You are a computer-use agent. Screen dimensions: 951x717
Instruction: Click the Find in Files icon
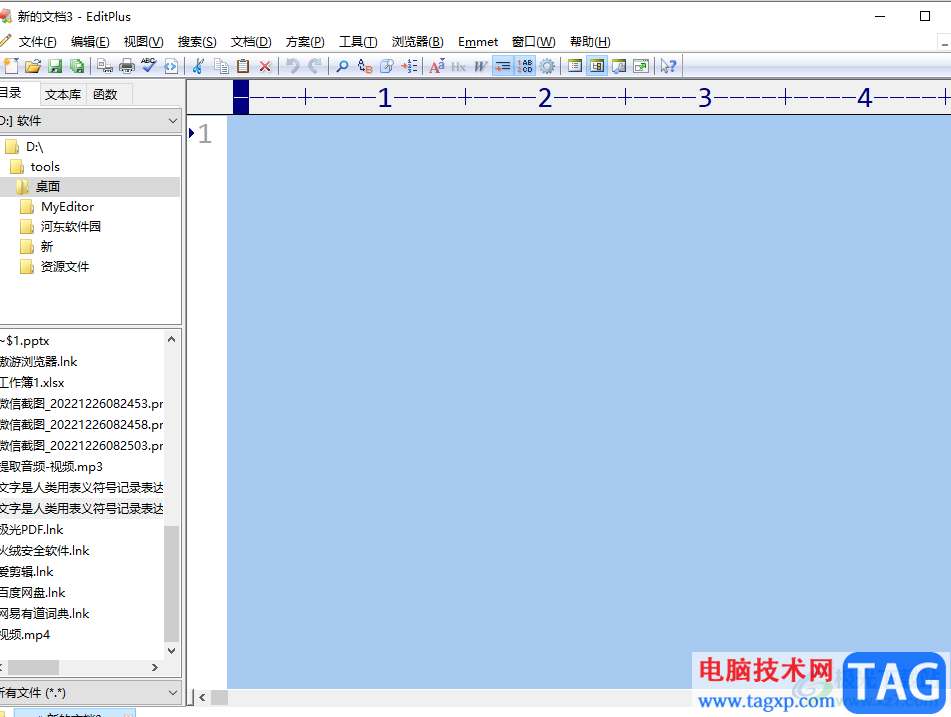(x=386, y=66)
